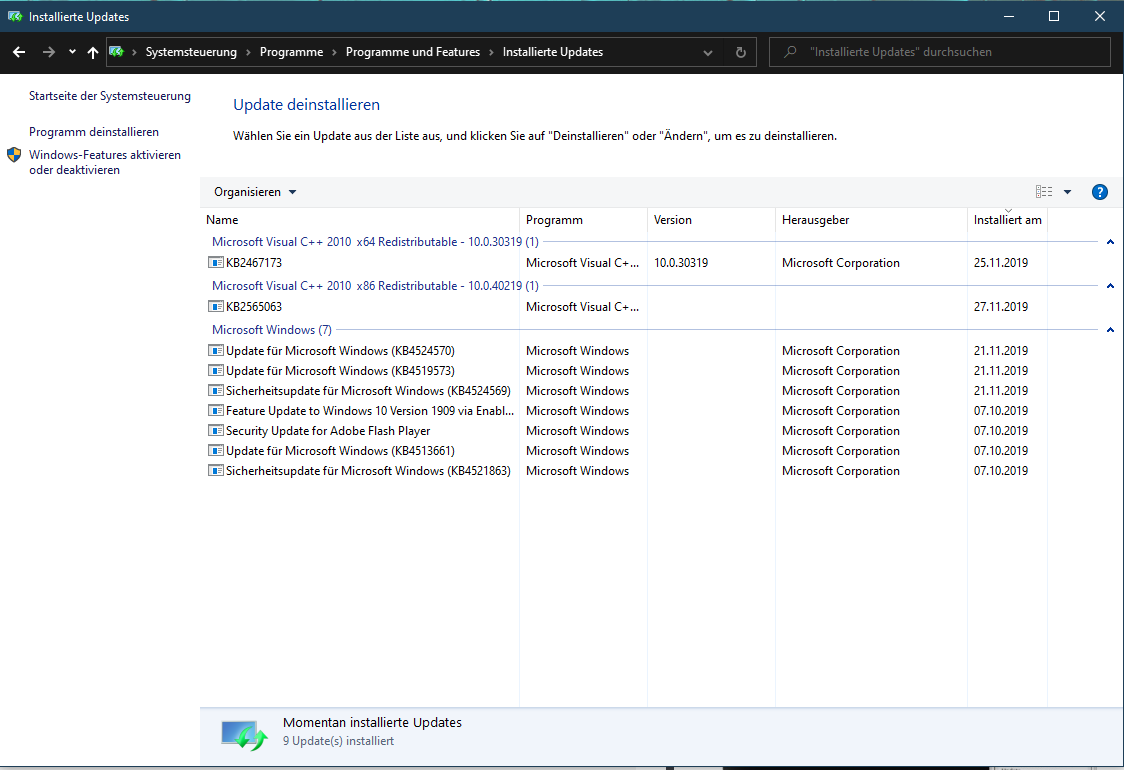Open help with the blue question mark
This screenshot has width=1124, height=770.
point(1100,192)
